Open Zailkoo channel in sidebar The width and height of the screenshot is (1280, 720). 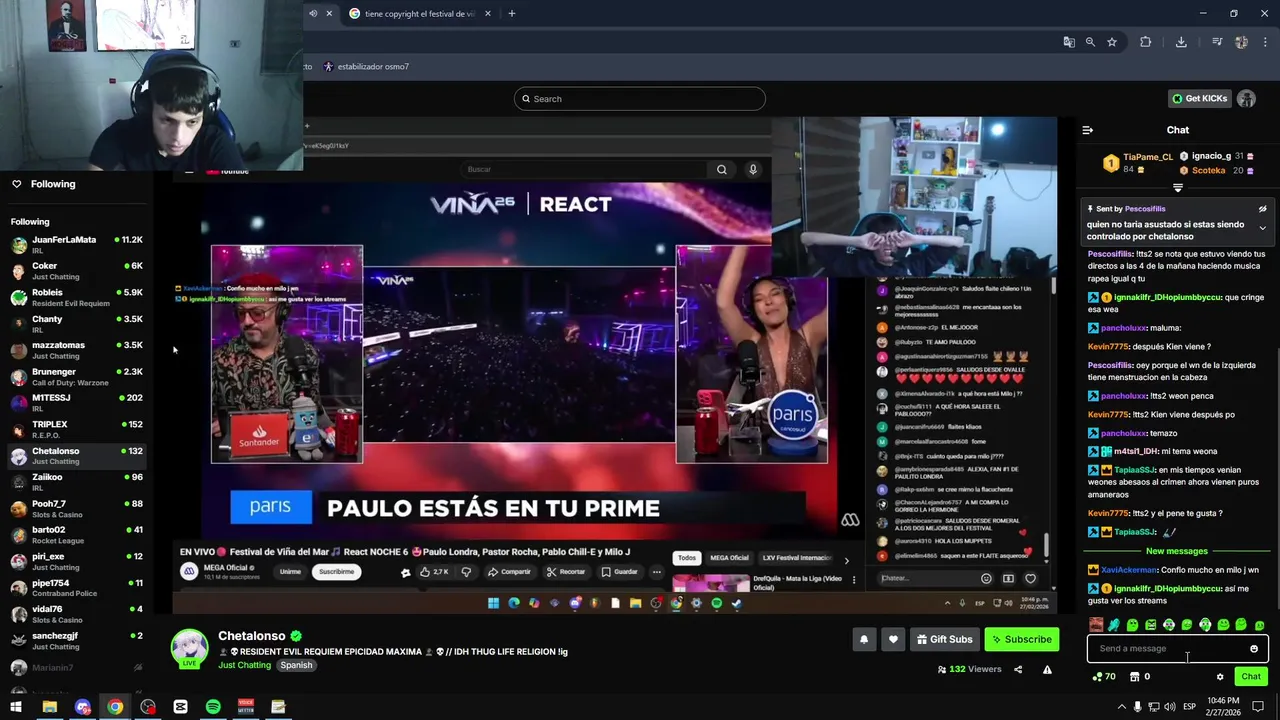click(x=77, y=482)
